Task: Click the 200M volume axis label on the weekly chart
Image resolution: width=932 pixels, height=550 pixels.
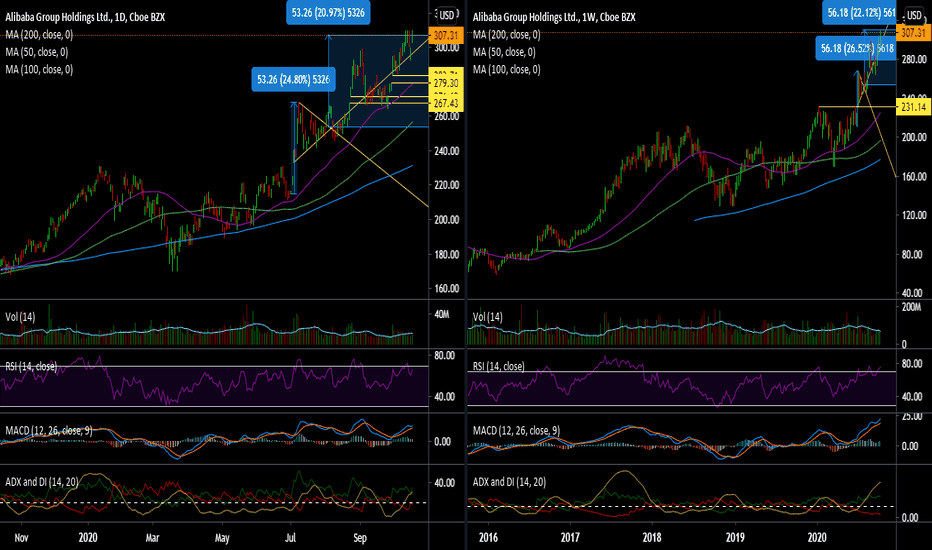Action: [911, 307]
